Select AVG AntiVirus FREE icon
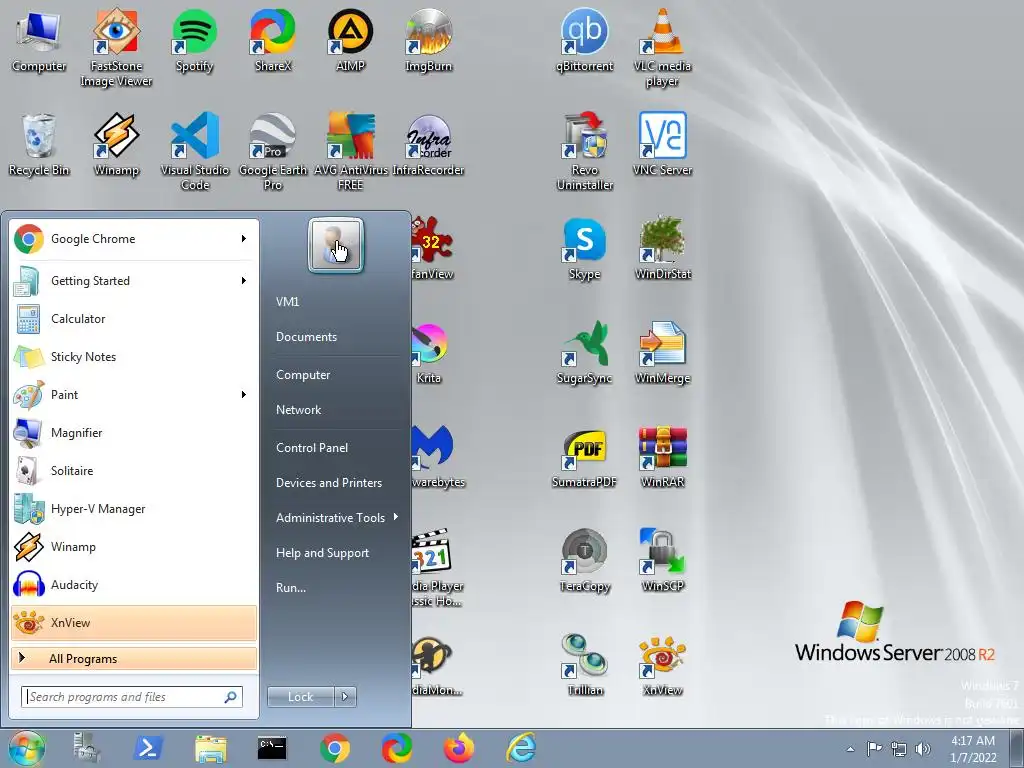Viewport: 1024px width, 768px height. tap(351, 152)
